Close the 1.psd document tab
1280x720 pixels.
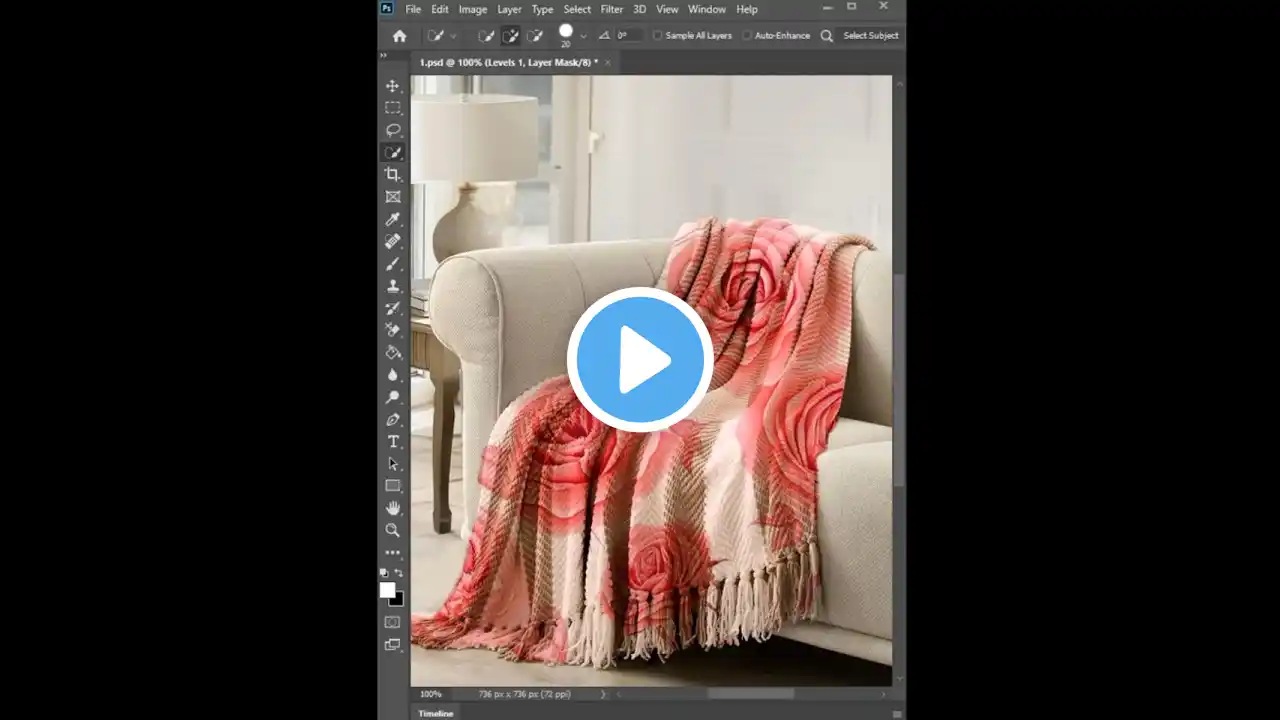(607, 62)
